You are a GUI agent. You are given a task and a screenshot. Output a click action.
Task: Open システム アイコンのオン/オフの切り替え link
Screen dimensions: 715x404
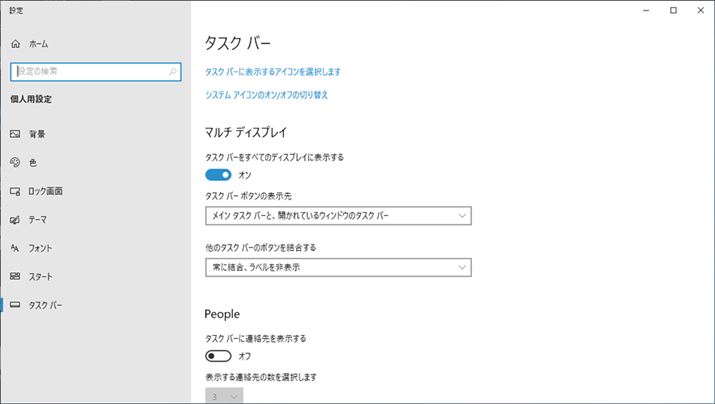[266, 95]
